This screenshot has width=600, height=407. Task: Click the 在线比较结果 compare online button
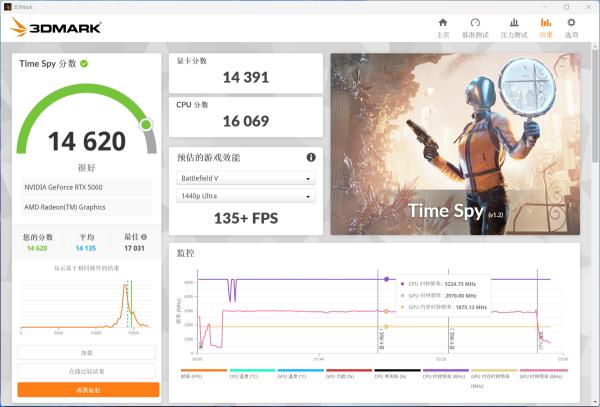pos(86,371)
